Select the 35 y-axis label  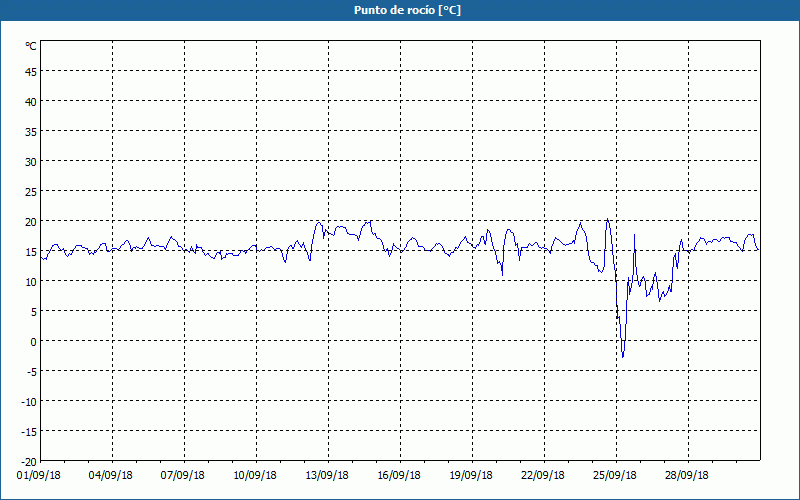(x=31, y=132)
